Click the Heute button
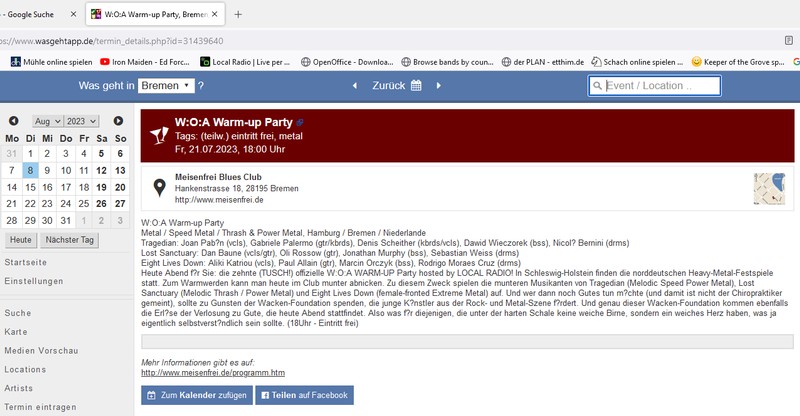The width and height of the screenshot is (800, 416). pyautogui.click(x=21, y=240)
